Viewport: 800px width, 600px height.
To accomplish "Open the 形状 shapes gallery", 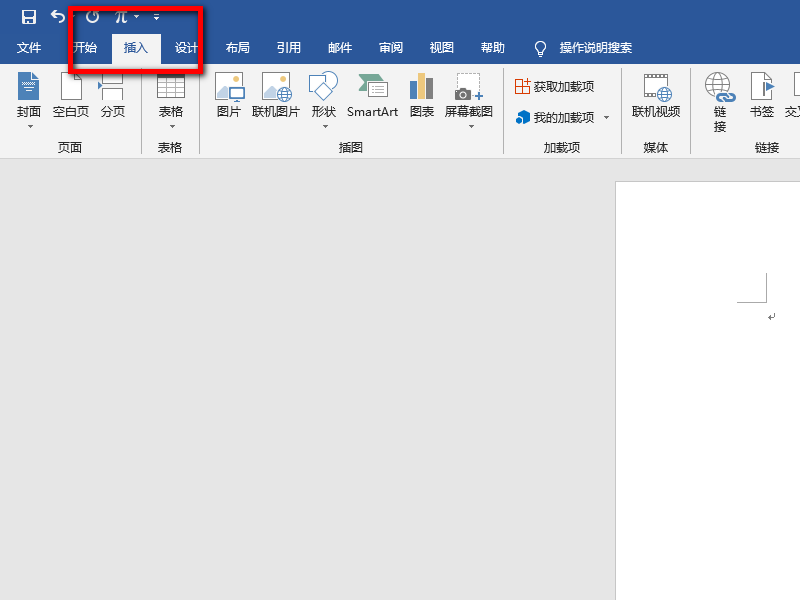I will (x=324, y=95).
